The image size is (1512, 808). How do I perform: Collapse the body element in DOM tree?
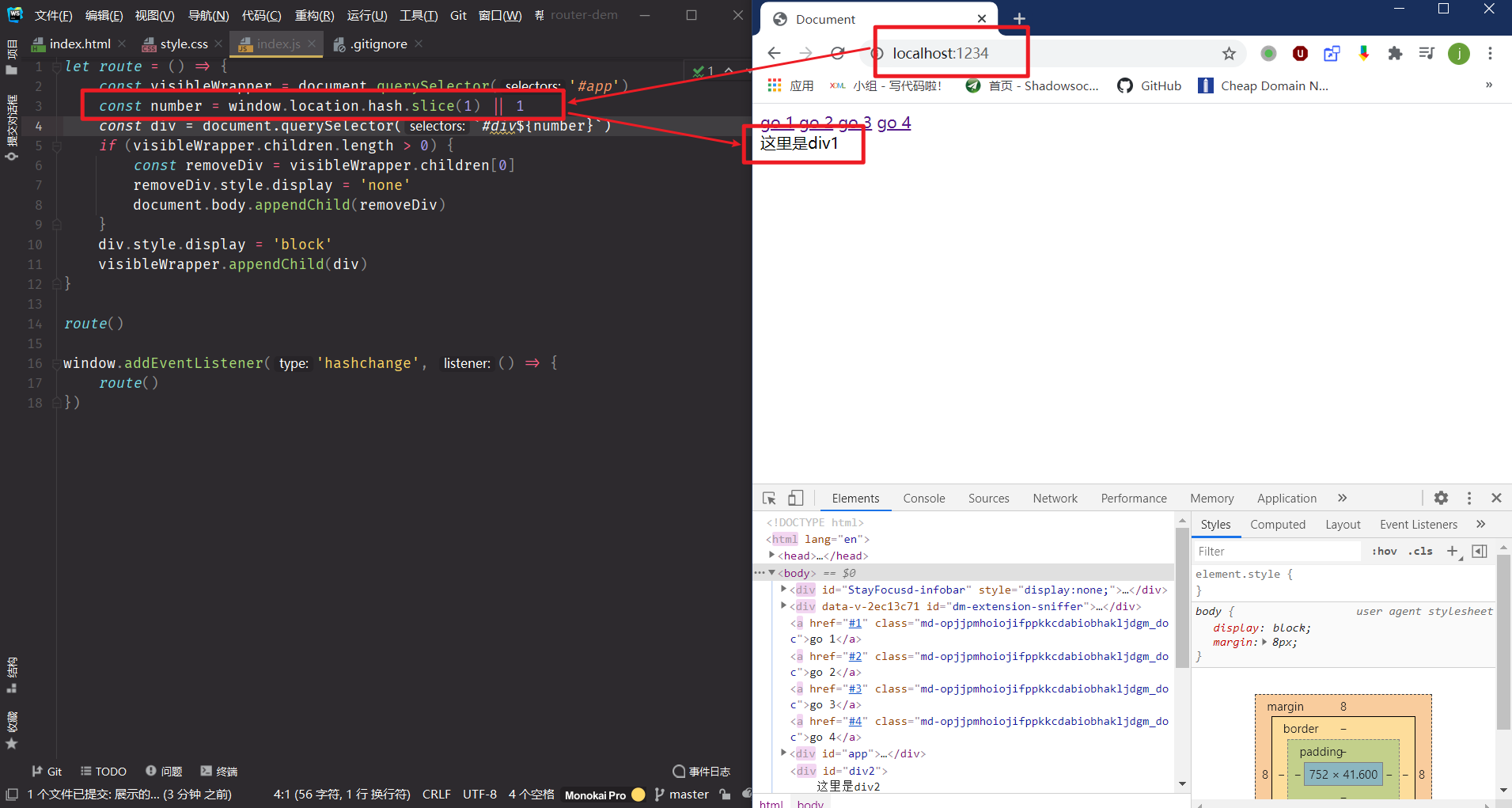click(x=771, y=572)
